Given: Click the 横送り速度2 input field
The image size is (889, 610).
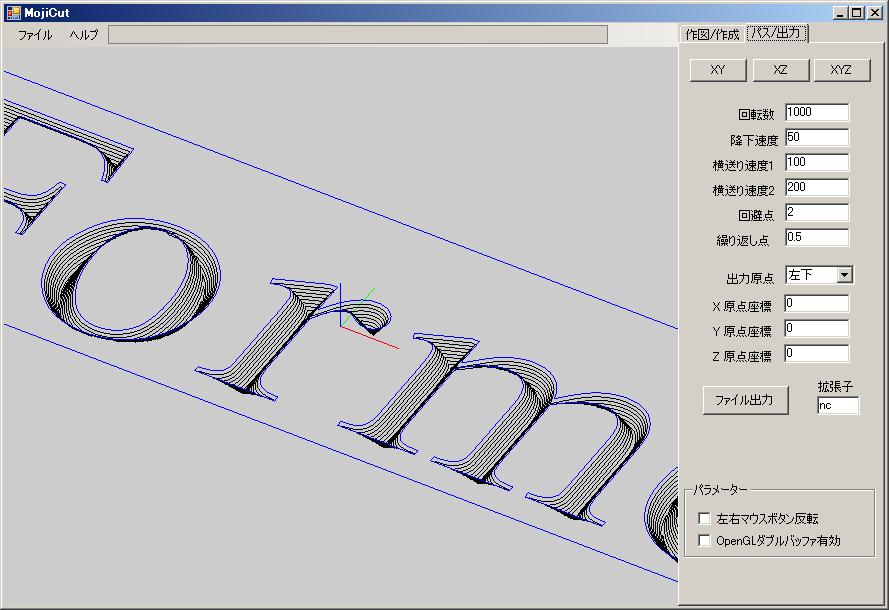Looking at the screenshot, I should pyautogui.click(x=817, y=187).
